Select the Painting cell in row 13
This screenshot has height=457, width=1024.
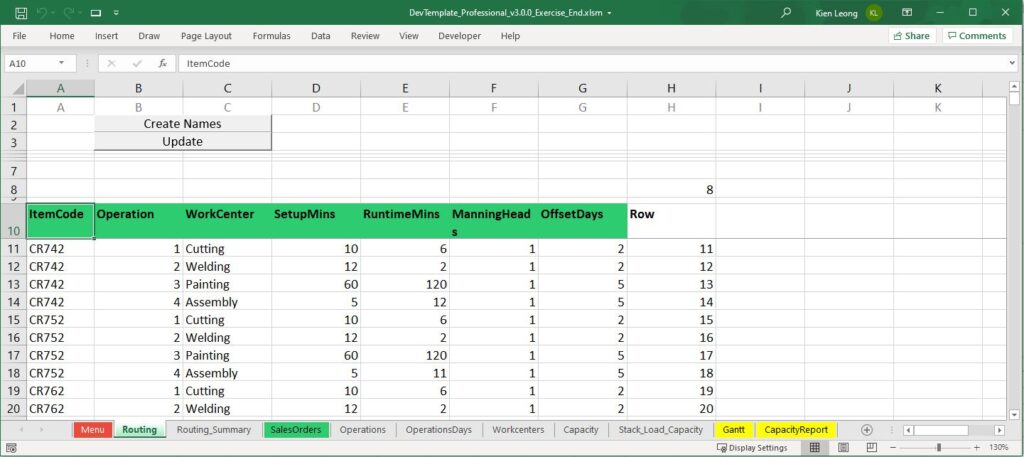coord(227,284)
